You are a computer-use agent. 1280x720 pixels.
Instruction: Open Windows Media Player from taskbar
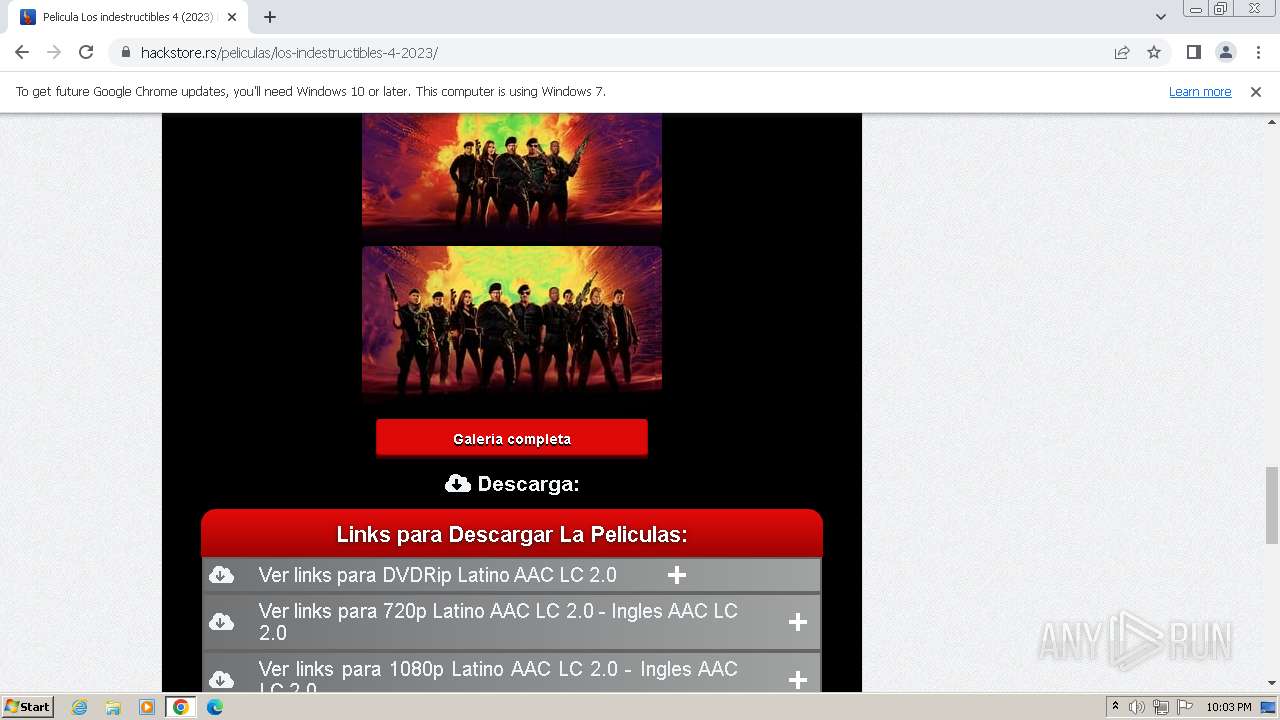point(147,707)
